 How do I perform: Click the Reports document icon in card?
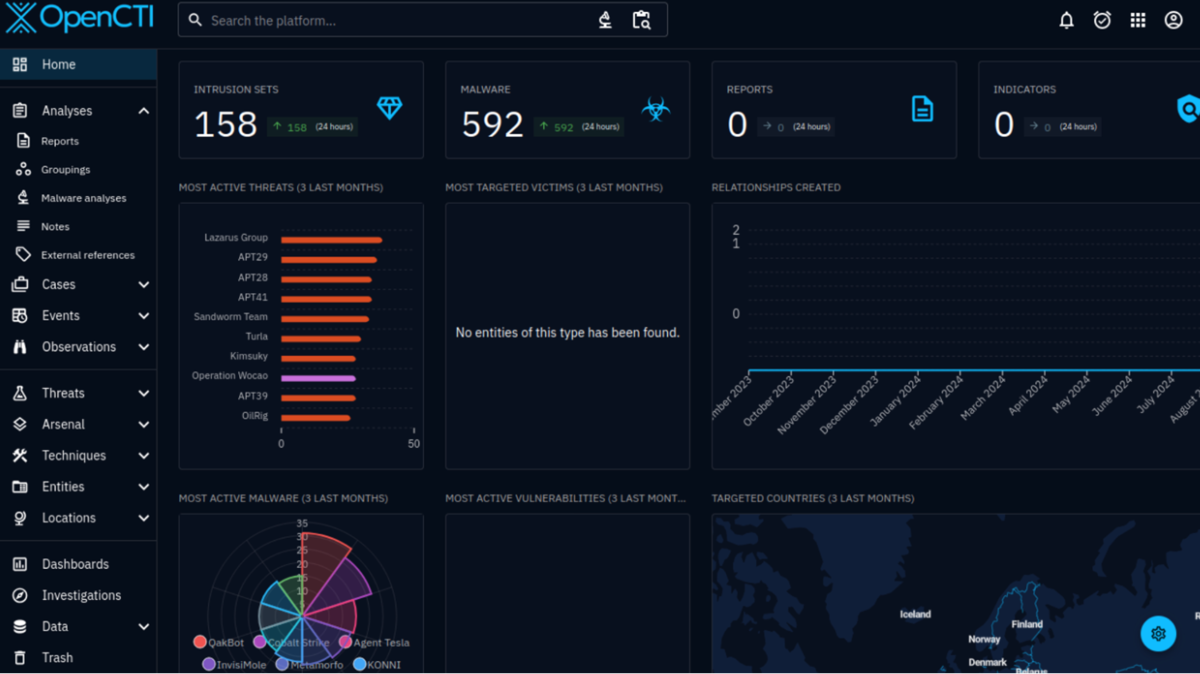pos(922,109)
